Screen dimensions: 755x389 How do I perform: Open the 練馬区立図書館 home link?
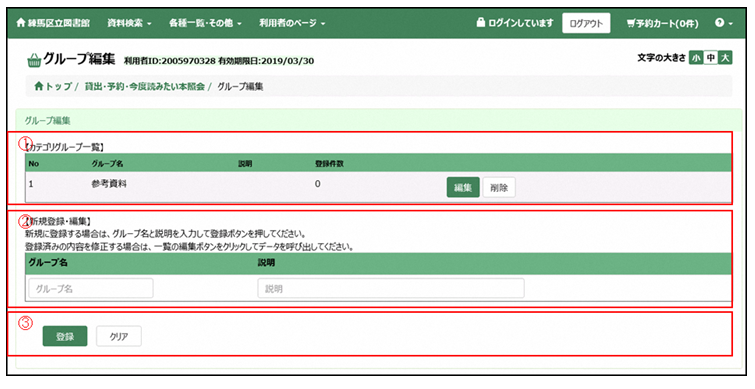pos(53,23)
